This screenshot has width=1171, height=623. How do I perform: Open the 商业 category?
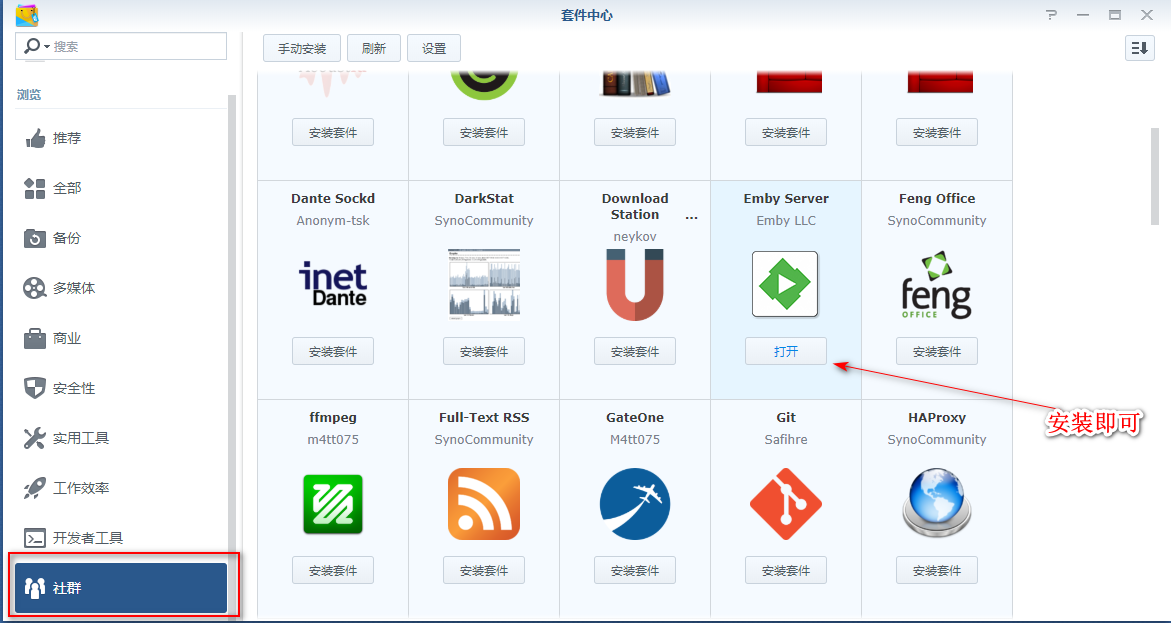121,338
